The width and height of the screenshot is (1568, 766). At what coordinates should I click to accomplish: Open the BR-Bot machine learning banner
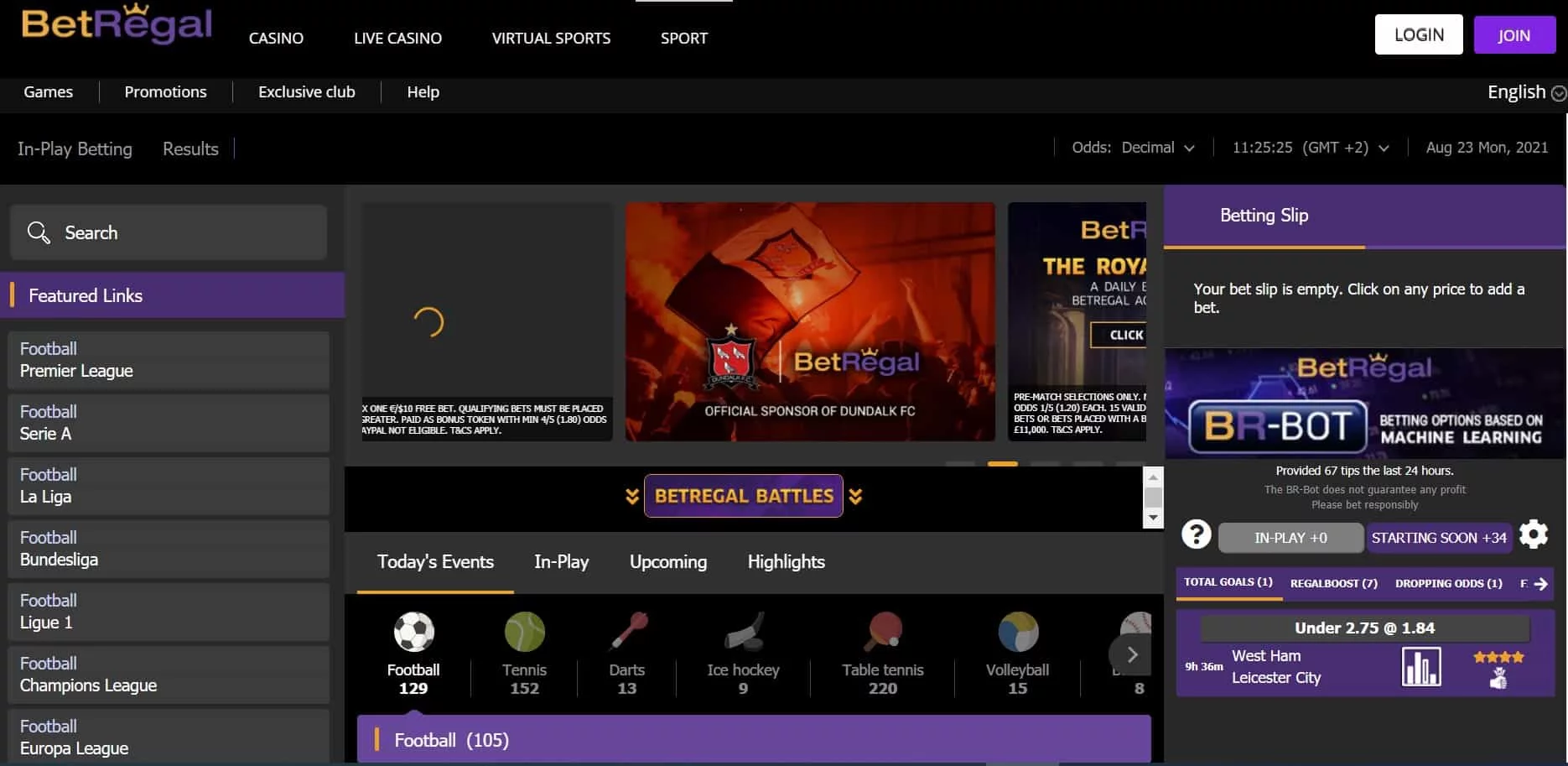coord(1365,404)
